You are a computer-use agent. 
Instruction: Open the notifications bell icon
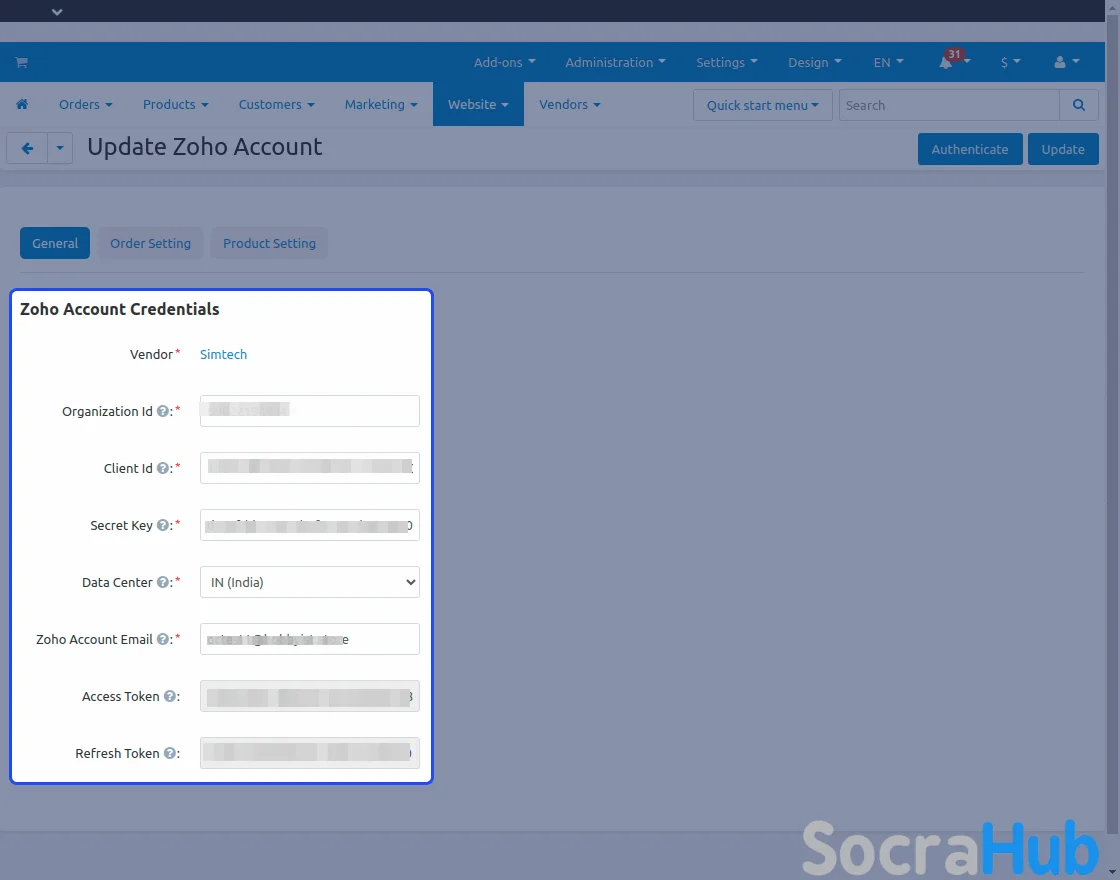[x=945, y=62]
